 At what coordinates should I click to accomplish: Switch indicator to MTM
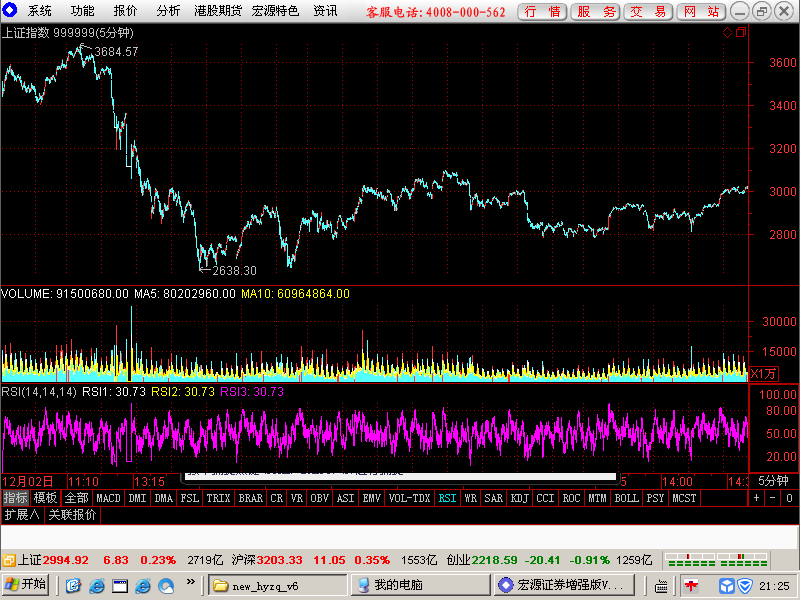click(x=597, y=498)
